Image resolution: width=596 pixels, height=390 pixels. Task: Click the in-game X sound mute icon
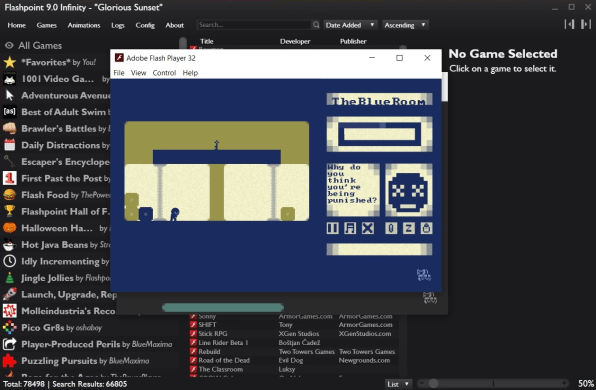(x=368, y=228)
